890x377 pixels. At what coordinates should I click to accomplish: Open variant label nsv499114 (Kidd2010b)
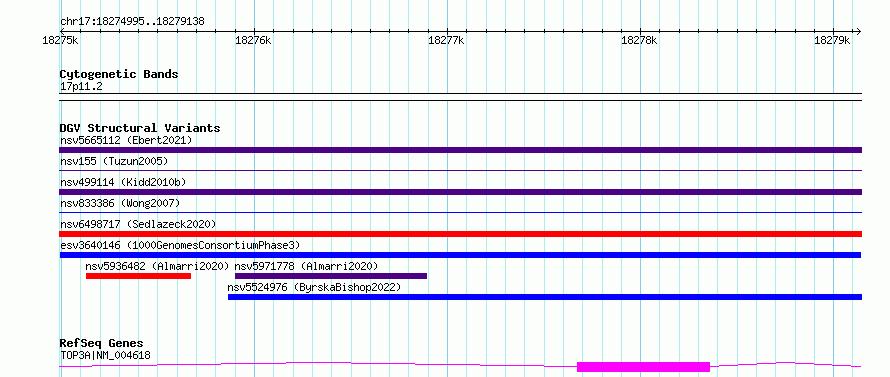pyautogui.click(x=123, y=182)
